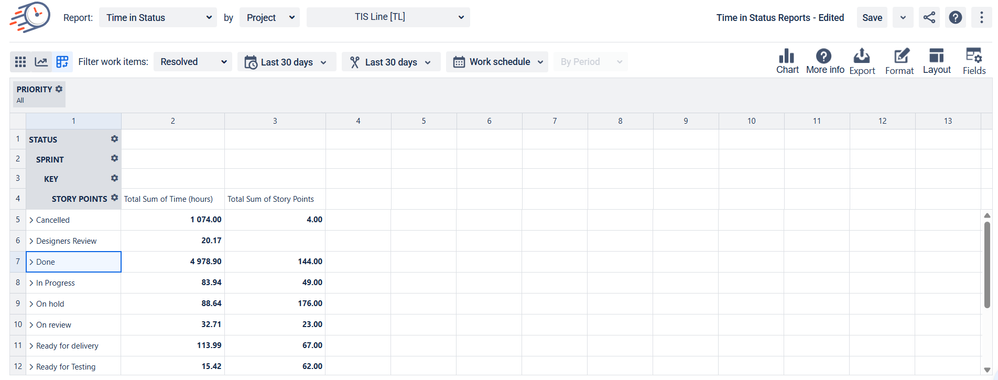This screenshot has height=380, width=998.
Task: Open the Layout settings
Action: [x=937, y=62]
